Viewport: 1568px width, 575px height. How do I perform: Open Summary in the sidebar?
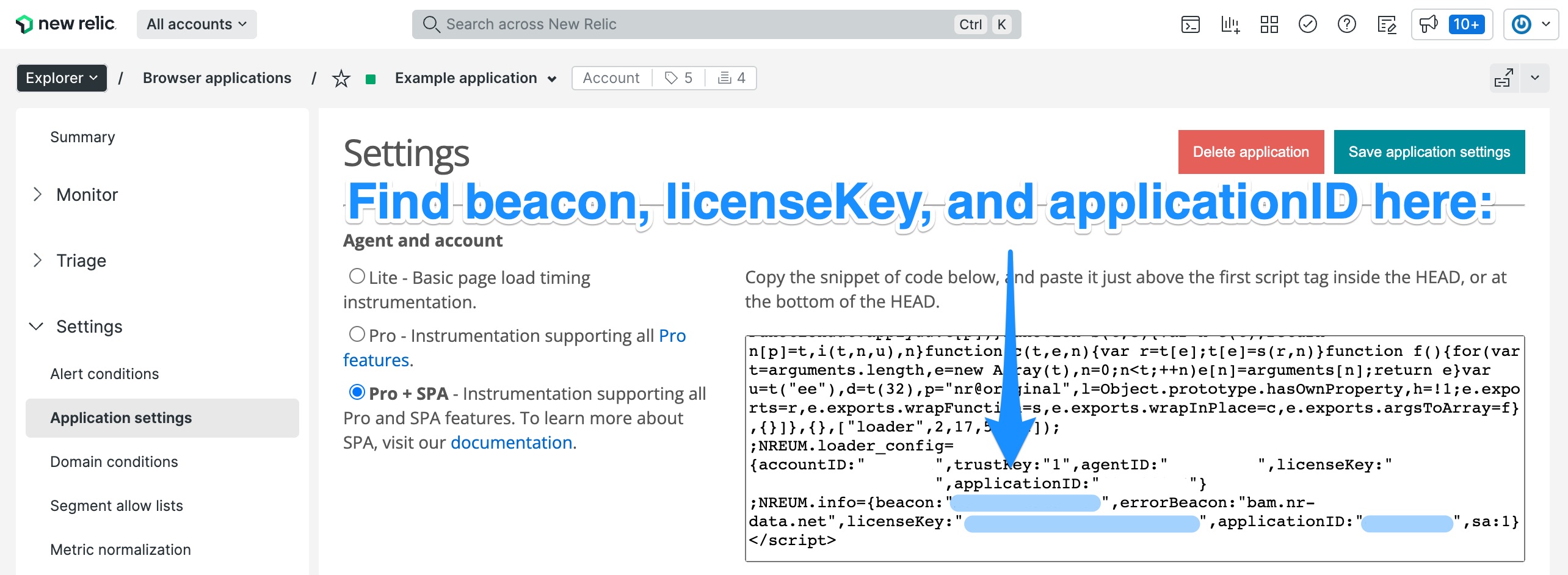pos(82,137)
